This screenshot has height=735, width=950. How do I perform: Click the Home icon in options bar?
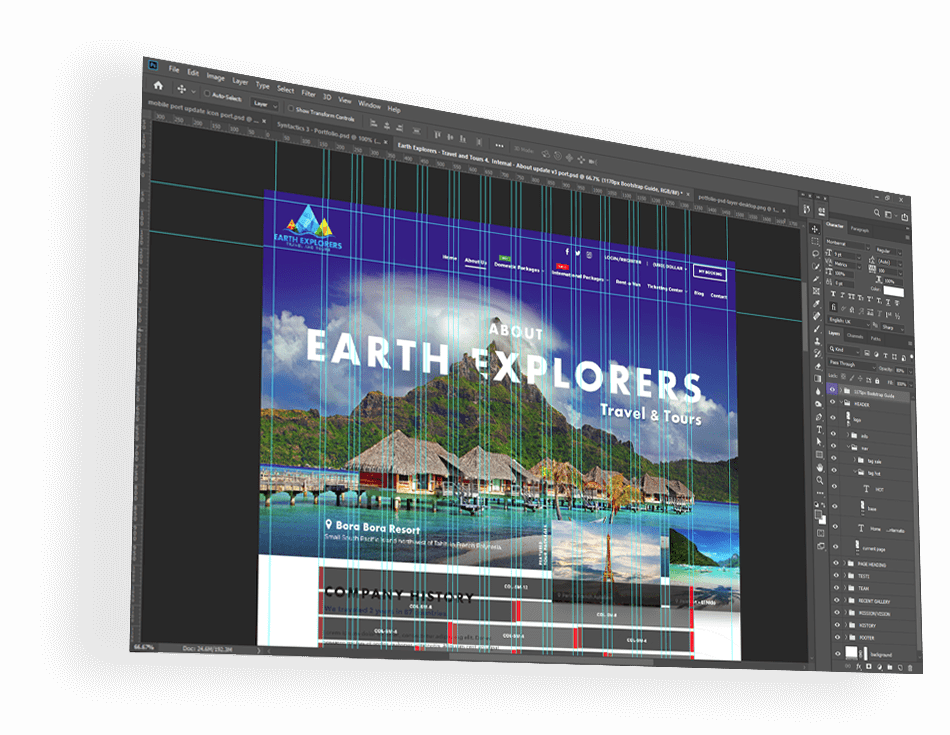158,85
